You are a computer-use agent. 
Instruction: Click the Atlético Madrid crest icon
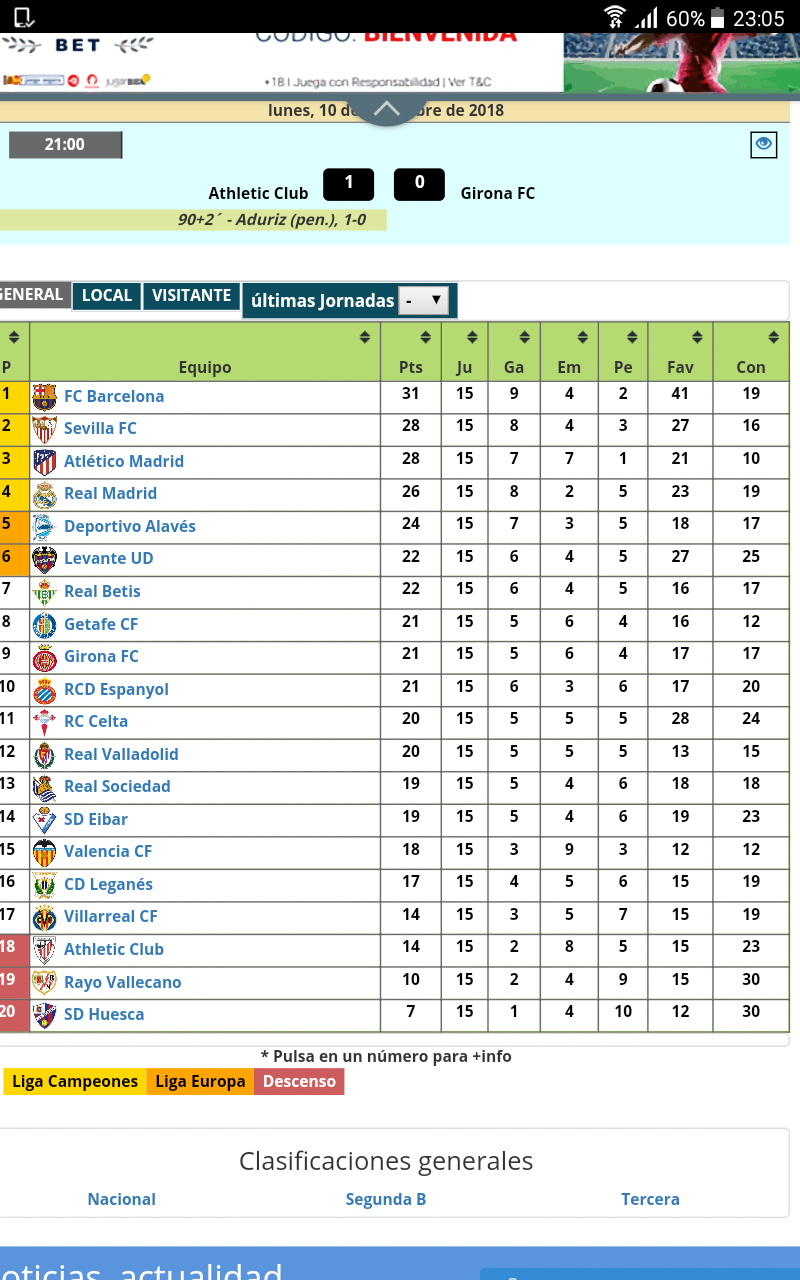[x=45, y=462]
